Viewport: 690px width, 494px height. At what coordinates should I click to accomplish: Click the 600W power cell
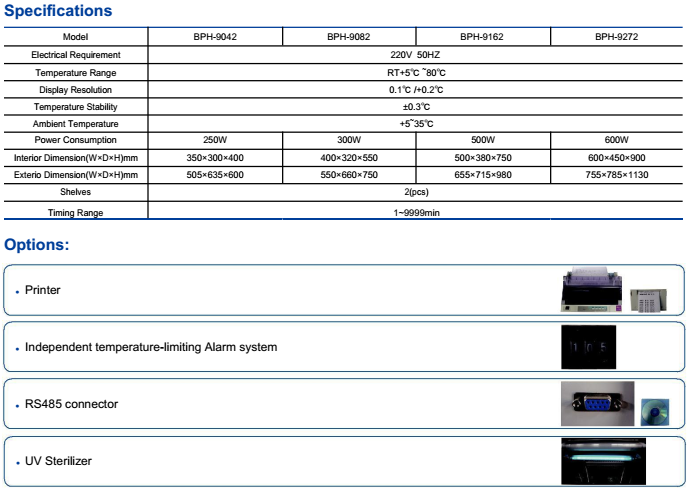tap(617, 140)
